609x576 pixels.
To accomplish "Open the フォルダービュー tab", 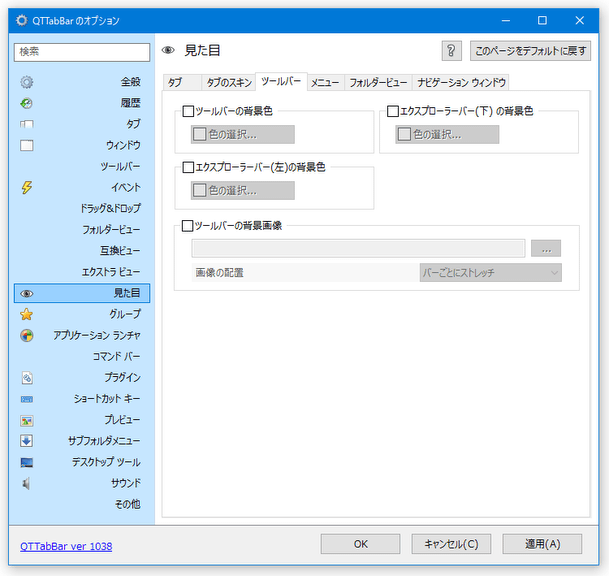I will click(378, 82).
